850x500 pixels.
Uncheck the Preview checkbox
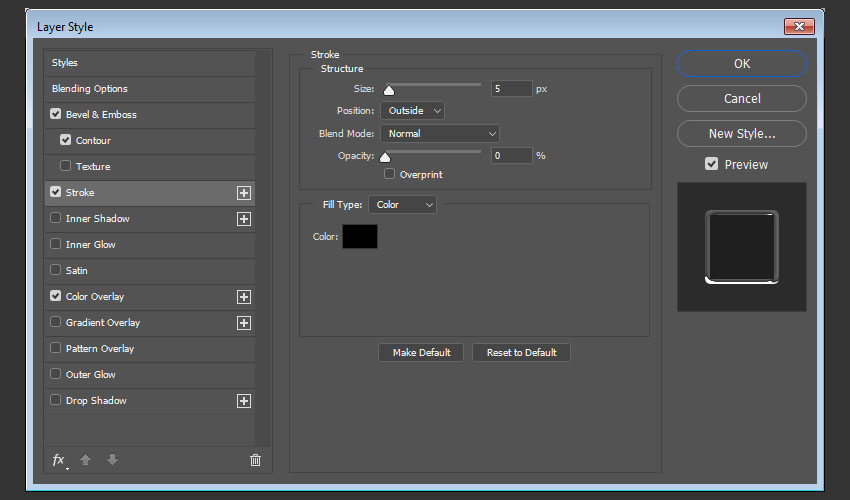[711, 164]
